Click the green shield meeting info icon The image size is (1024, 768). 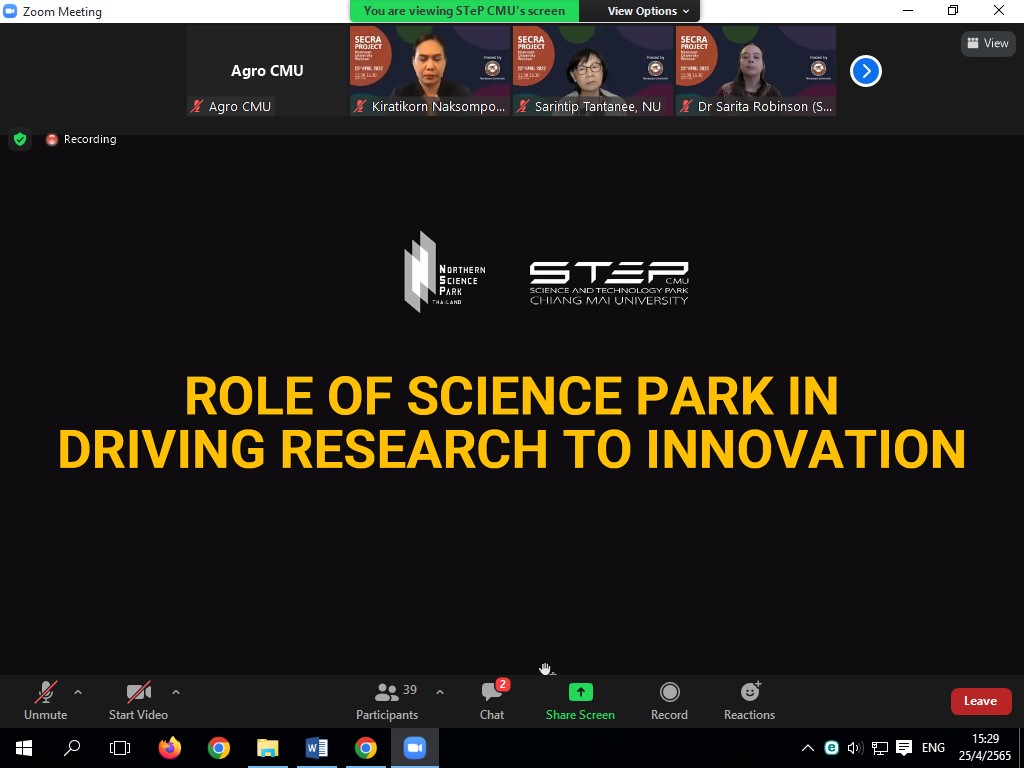click(20, 139)
